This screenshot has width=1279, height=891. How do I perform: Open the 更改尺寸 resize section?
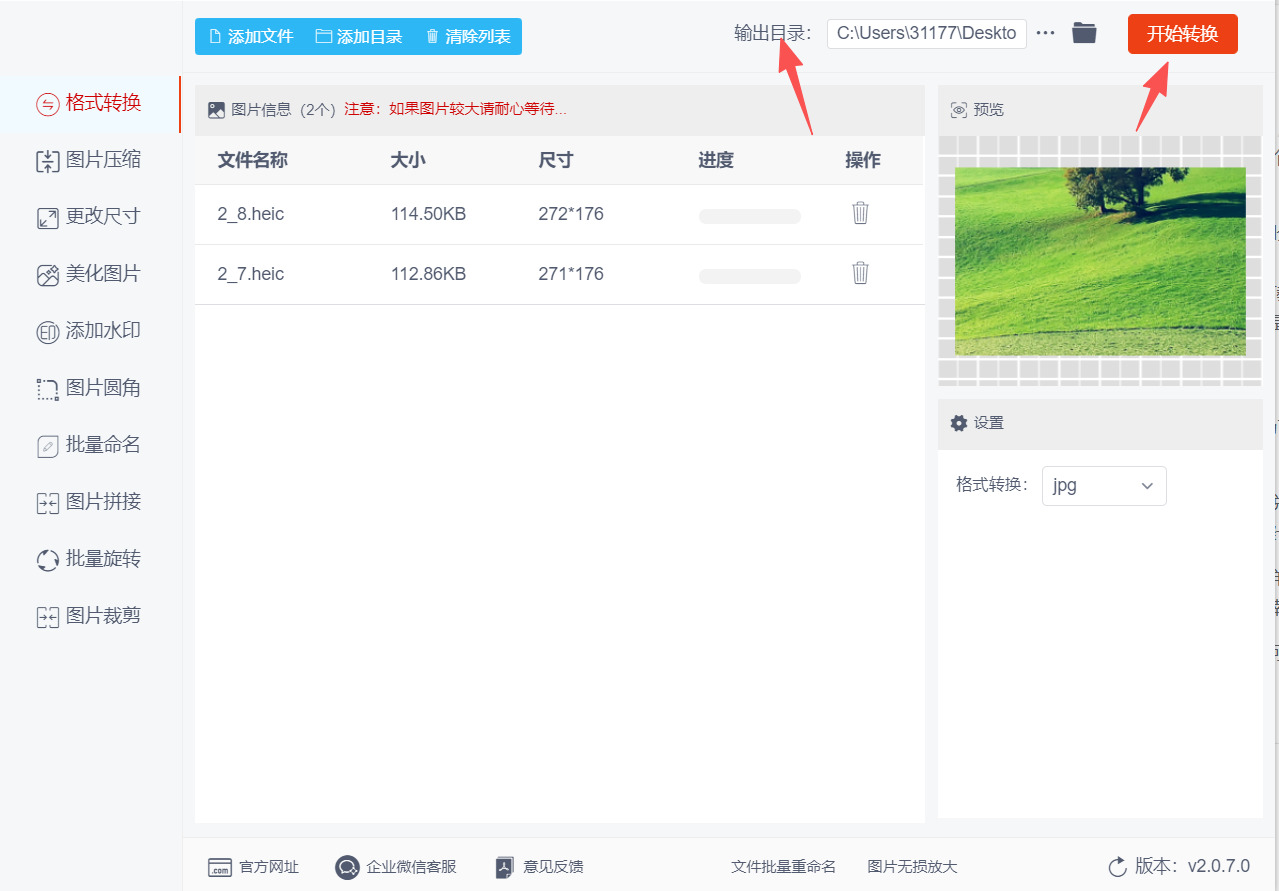click(x=90, y=217)
